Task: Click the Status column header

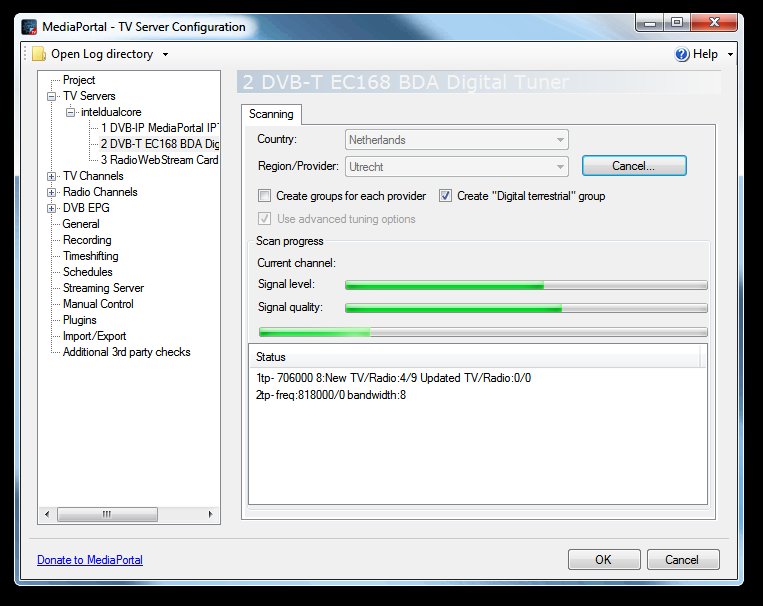Action: 475,357
